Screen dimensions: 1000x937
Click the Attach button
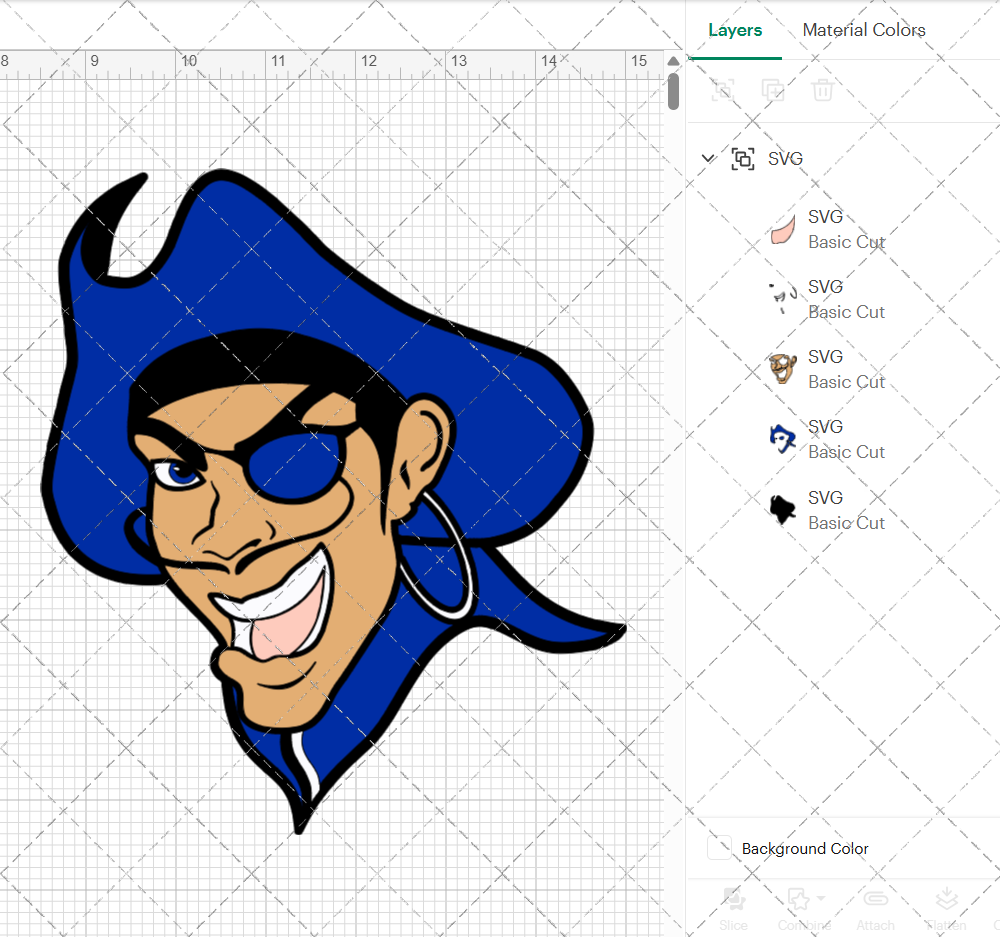pos(875,908)
